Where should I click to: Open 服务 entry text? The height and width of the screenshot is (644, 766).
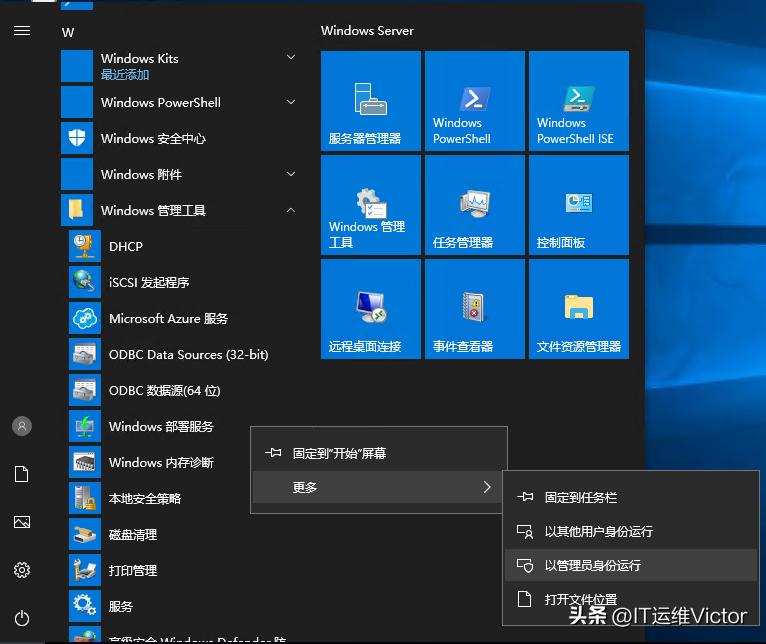[121, 606]
